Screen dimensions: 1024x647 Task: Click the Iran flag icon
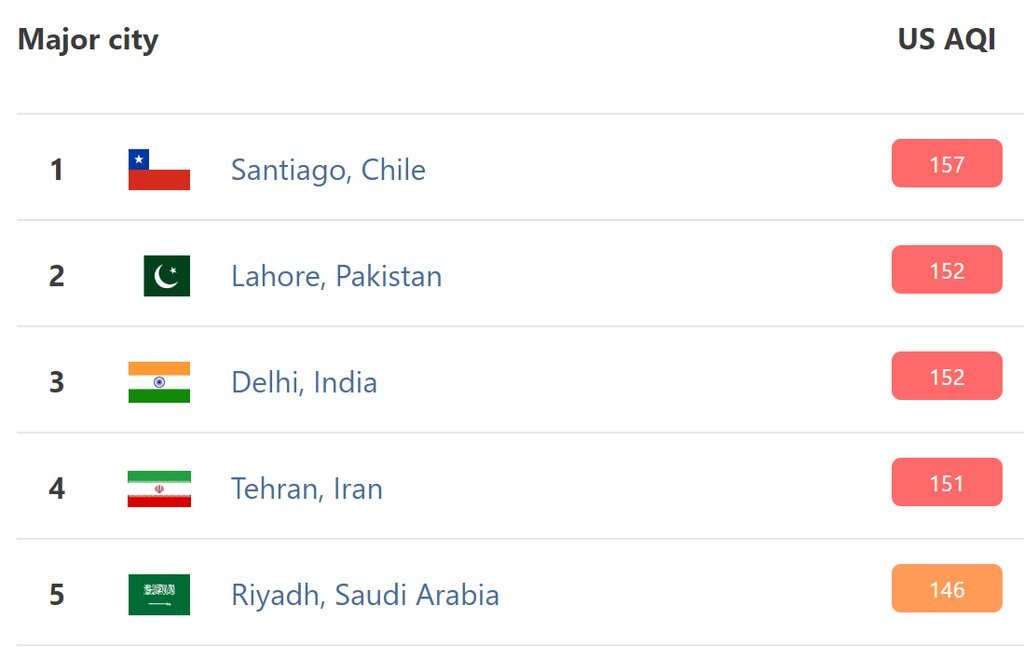159,489
